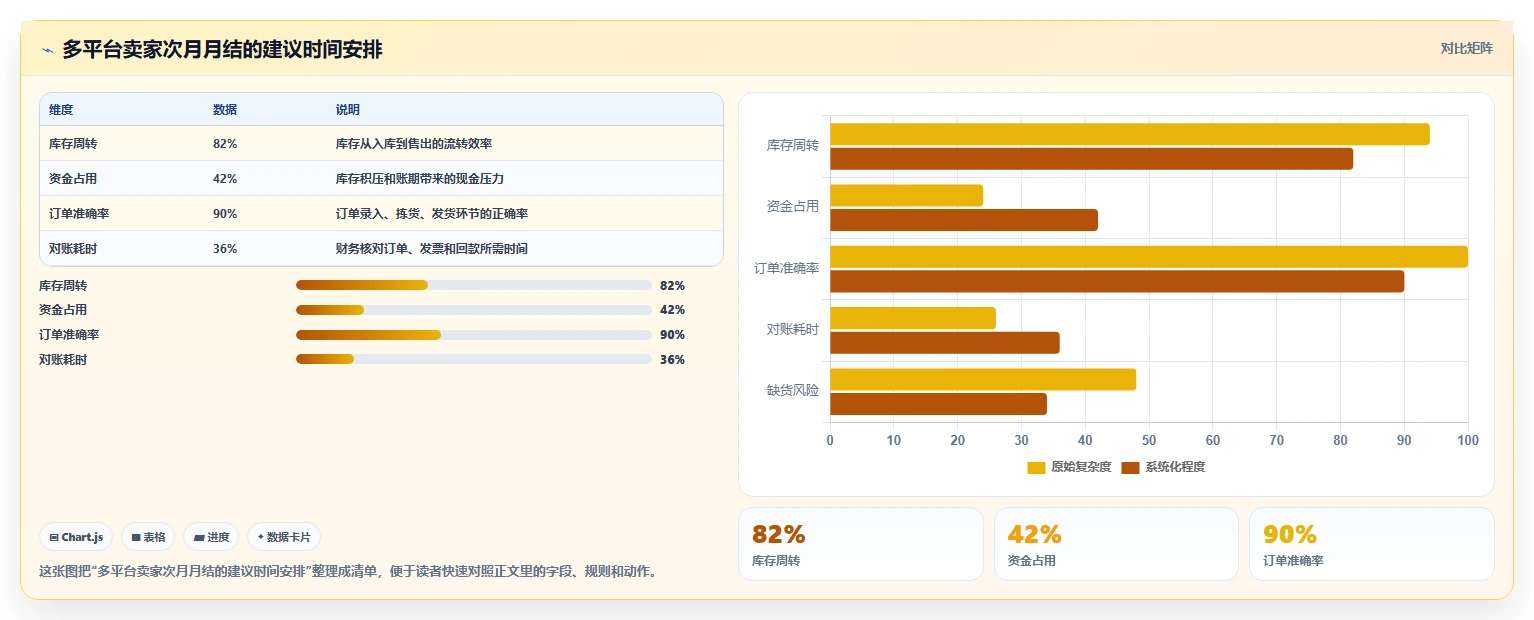This screenshot has width=1534, height=620.
Task: Click the 缺货风险 brown chart bar
Action: point(938,404)
